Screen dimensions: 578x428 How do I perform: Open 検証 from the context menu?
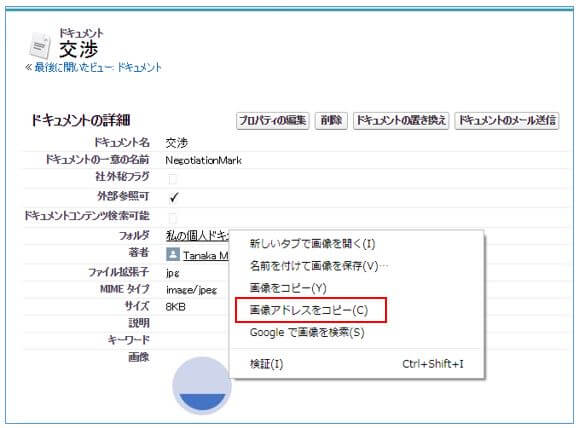click(x=267, y=364)
